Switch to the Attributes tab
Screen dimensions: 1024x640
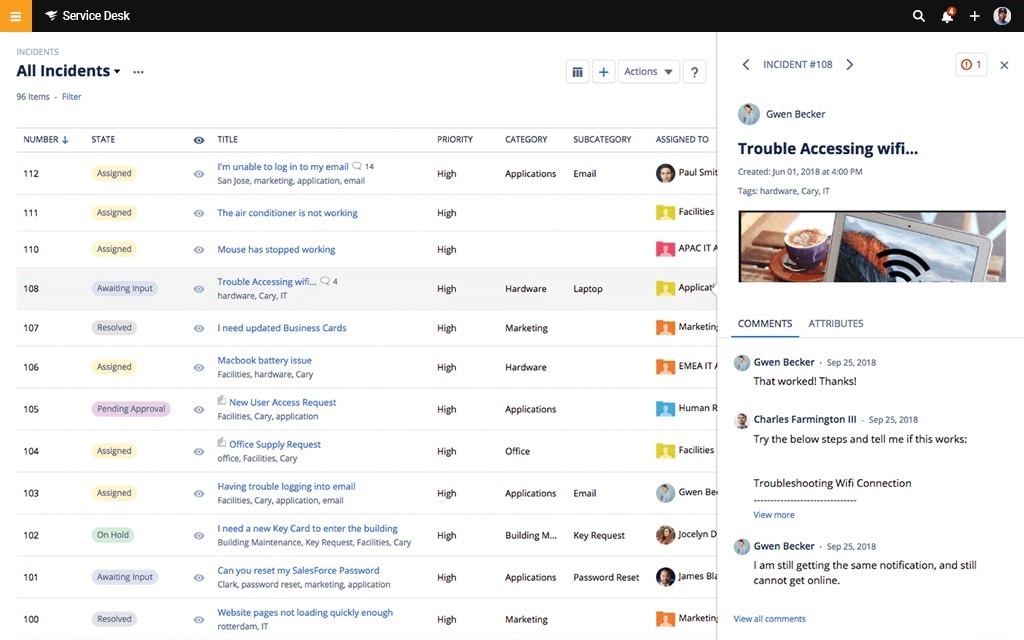(x=835, y=323)
